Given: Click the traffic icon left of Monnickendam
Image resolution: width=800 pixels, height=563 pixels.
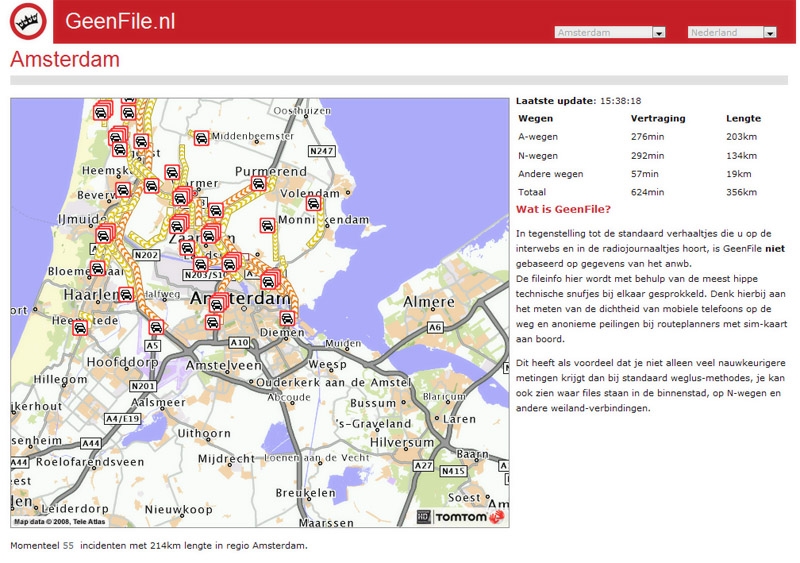Looking at the screenshot, I should coord(267,225).
